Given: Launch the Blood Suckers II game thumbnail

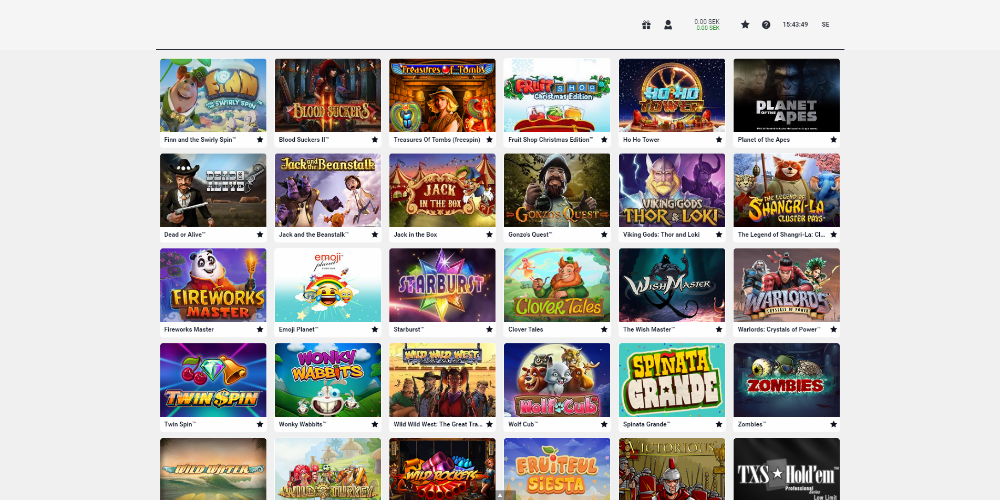Looking at the screenshot, I should click(328, 95).
